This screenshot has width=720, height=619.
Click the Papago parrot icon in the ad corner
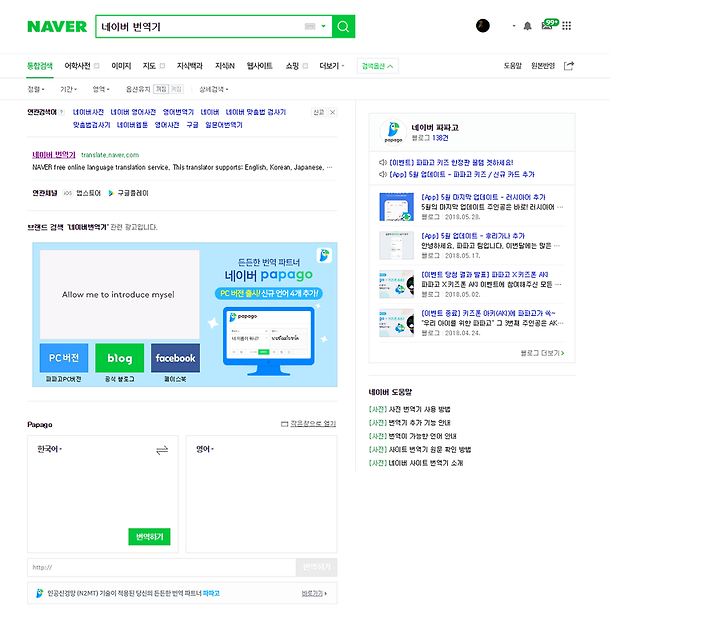[x=324, y=255]
